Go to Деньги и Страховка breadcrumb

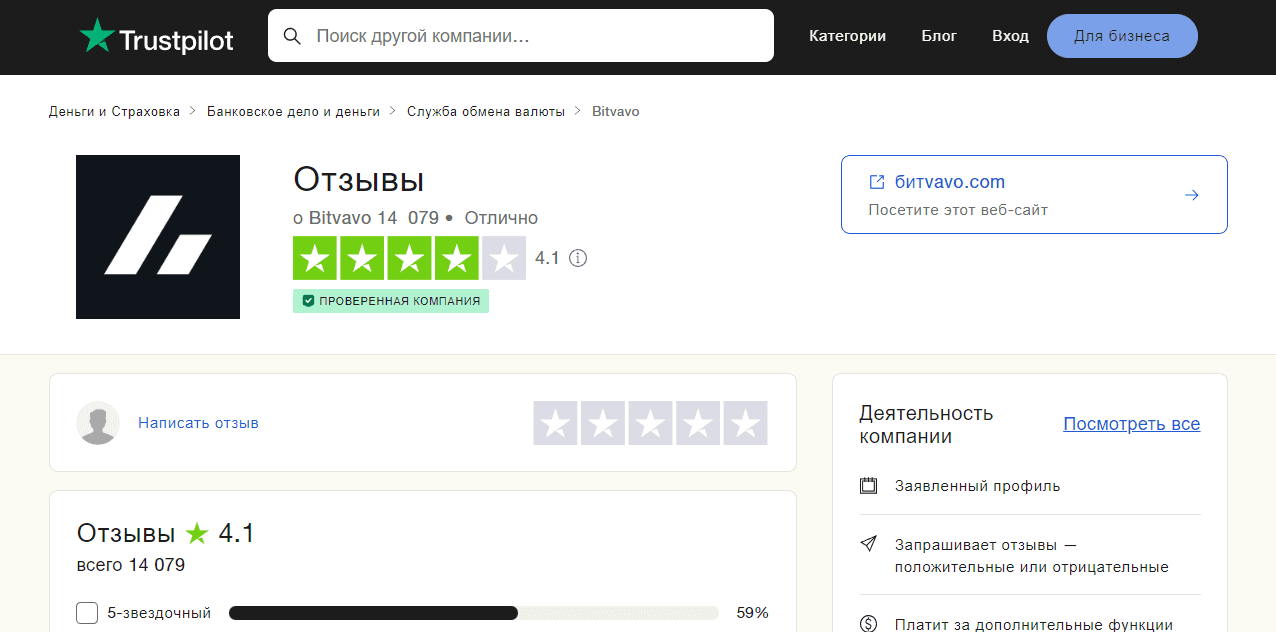pyautogui.click(x=114, y=111)
